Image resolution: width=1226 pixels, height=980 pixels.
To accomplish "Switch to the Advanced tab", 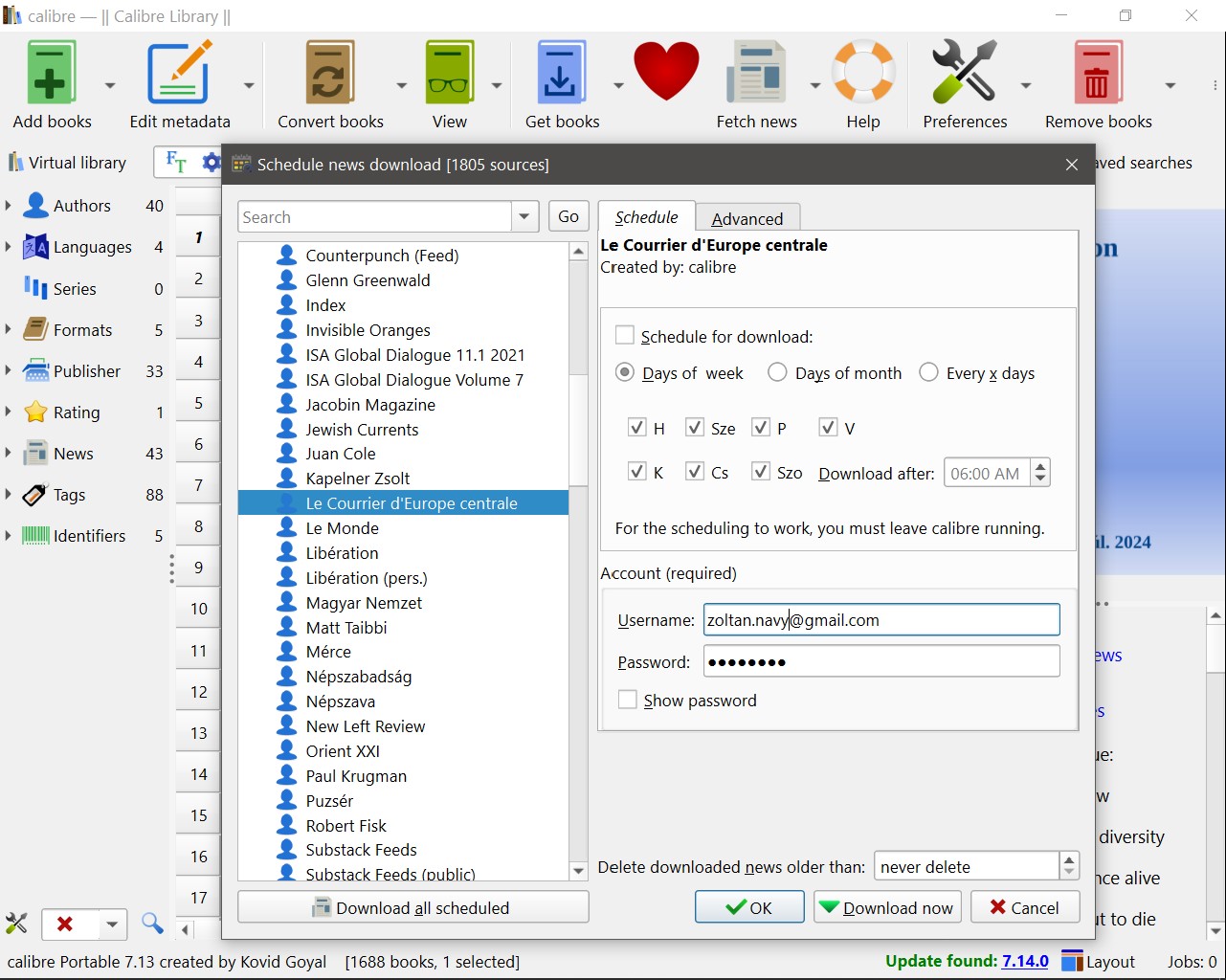I will coord(747,218).
